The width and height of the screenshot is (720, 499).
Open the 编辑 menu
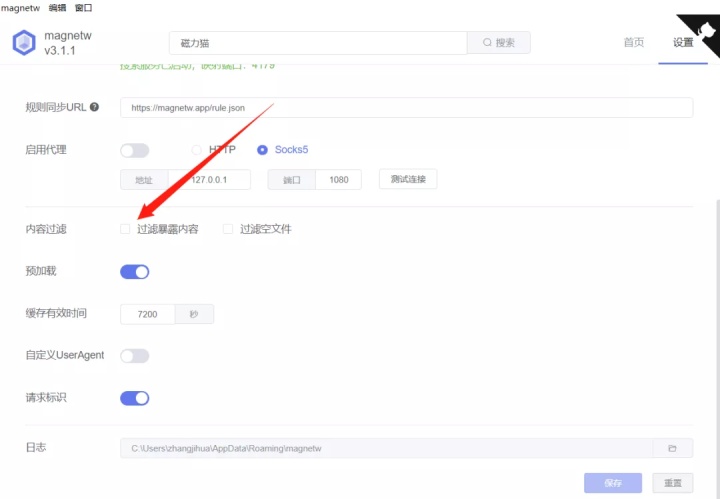point(57,8)
